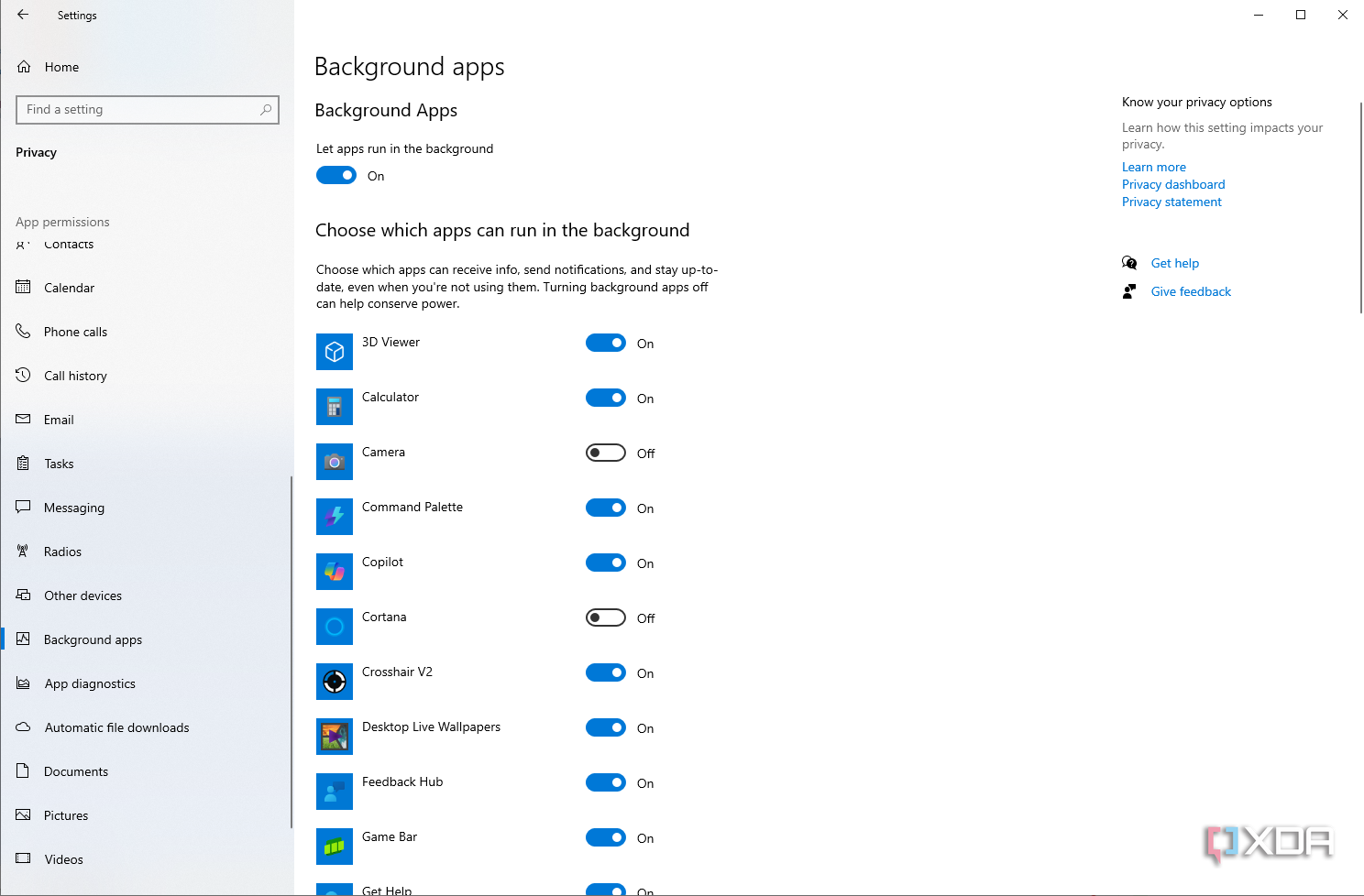Click the Calculator app icon
Image resolution: width=1364 pixels, height=896 pixels.
(x=335, y=407)
